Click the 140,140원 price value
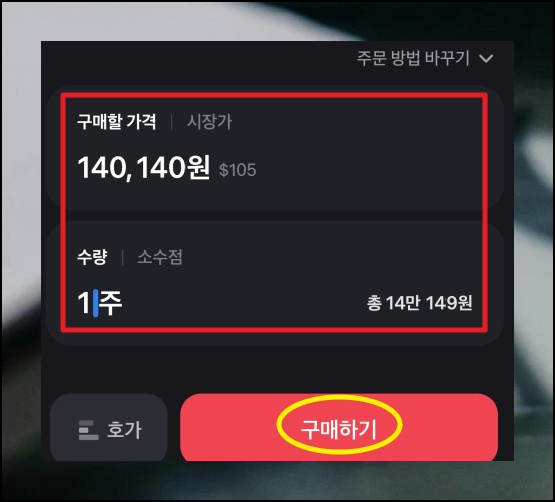The image size is (555, 502). pyautogui.click(x=144, y=167)
